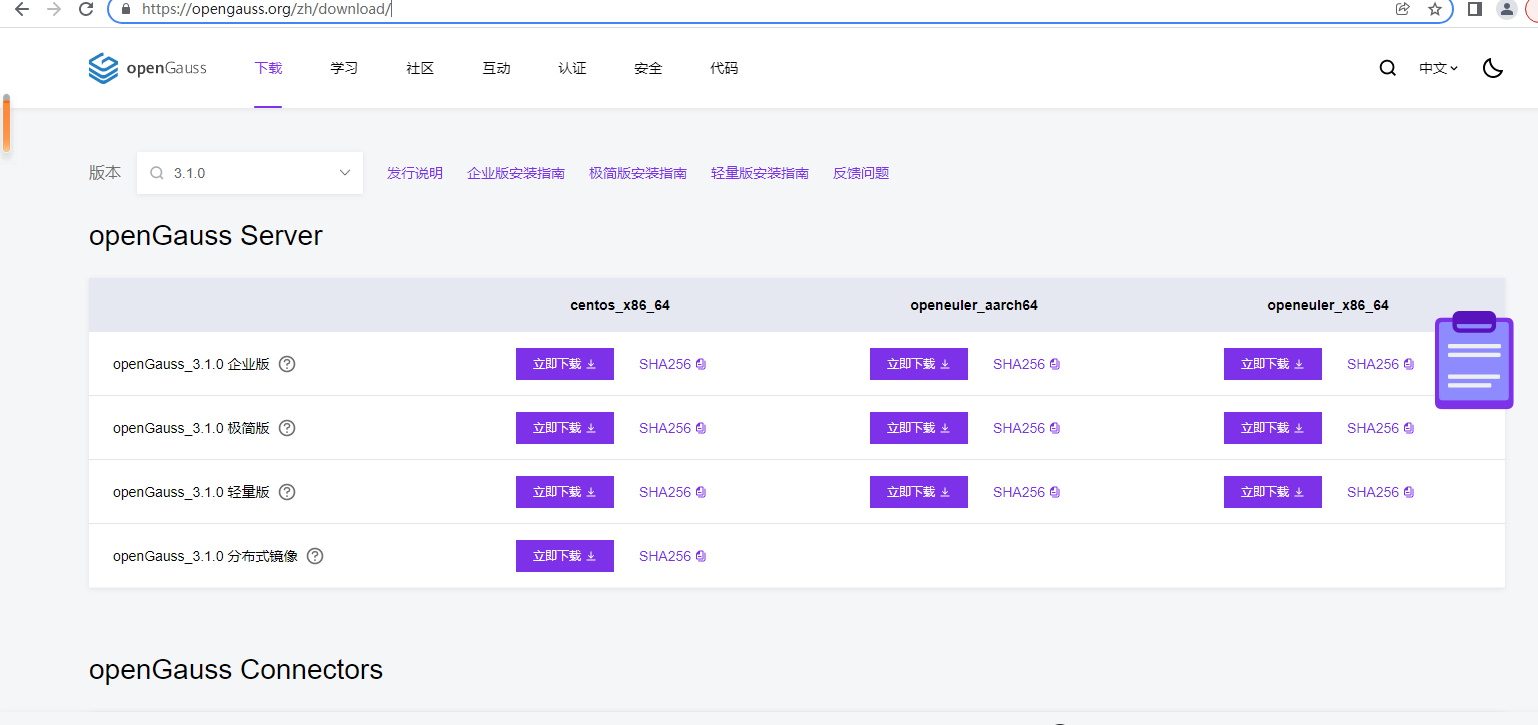
Task: Open the 代码 nav menu
Action: [x=724, y=68]
